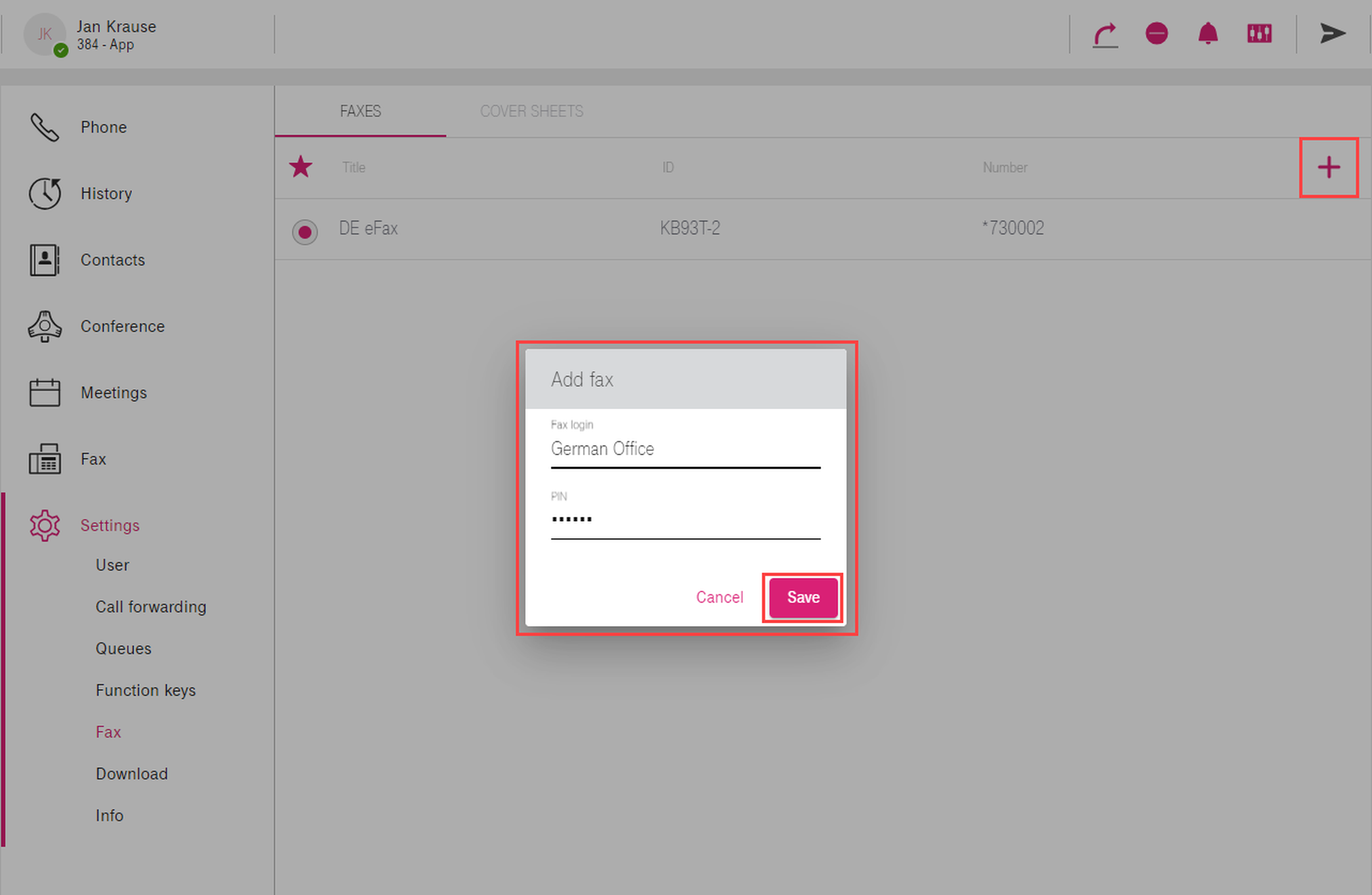Open Call forwarding settings
This screenshot has height=895, width=1372.
tap(151, 607)
